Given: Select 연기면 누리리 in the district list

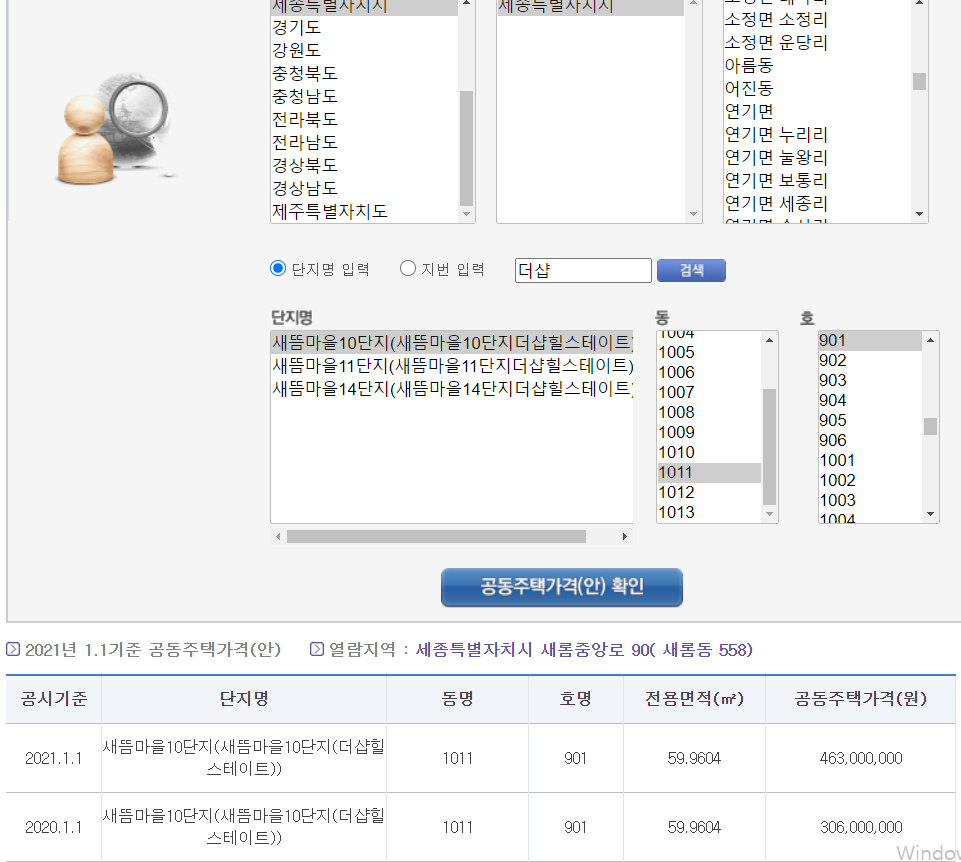Looking at the screenshot, I should click(817, 134).
